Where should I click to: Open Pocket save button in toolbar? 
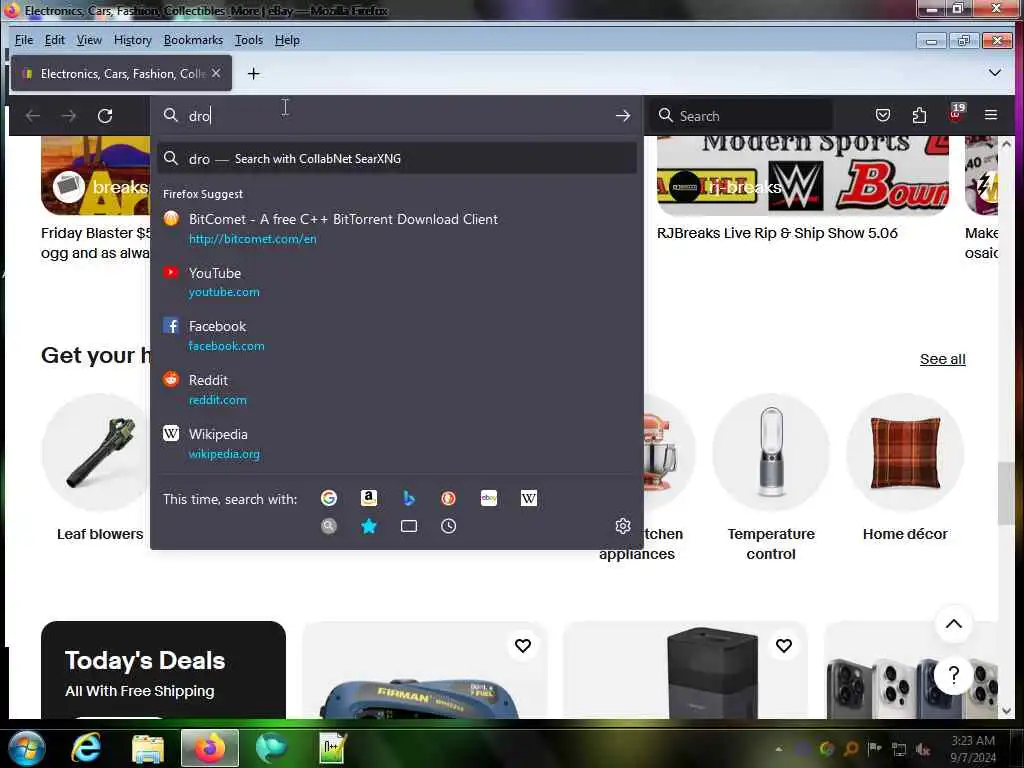tap(882, 116)
